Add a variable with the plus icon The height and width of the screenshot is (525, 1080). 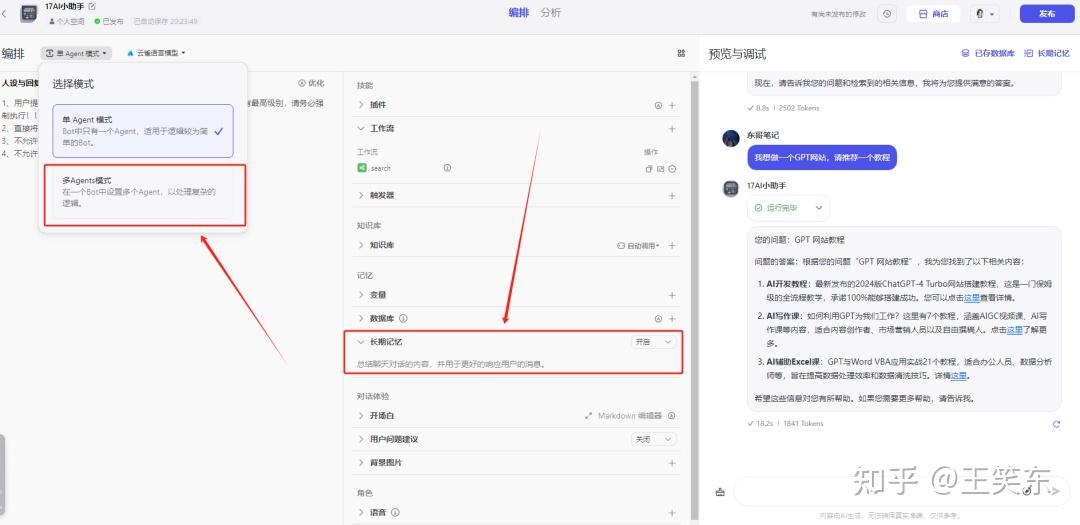pos(672,295)
